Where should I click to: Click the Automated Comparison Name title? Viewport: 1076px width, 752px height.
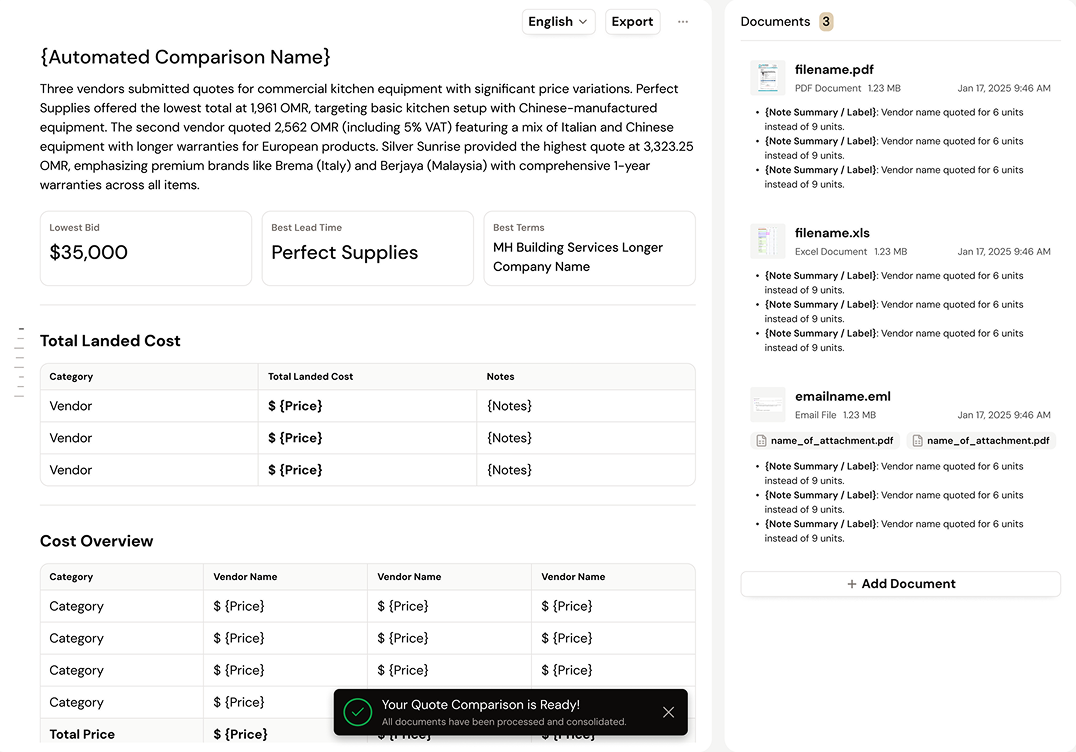click(x=185, y=57)
